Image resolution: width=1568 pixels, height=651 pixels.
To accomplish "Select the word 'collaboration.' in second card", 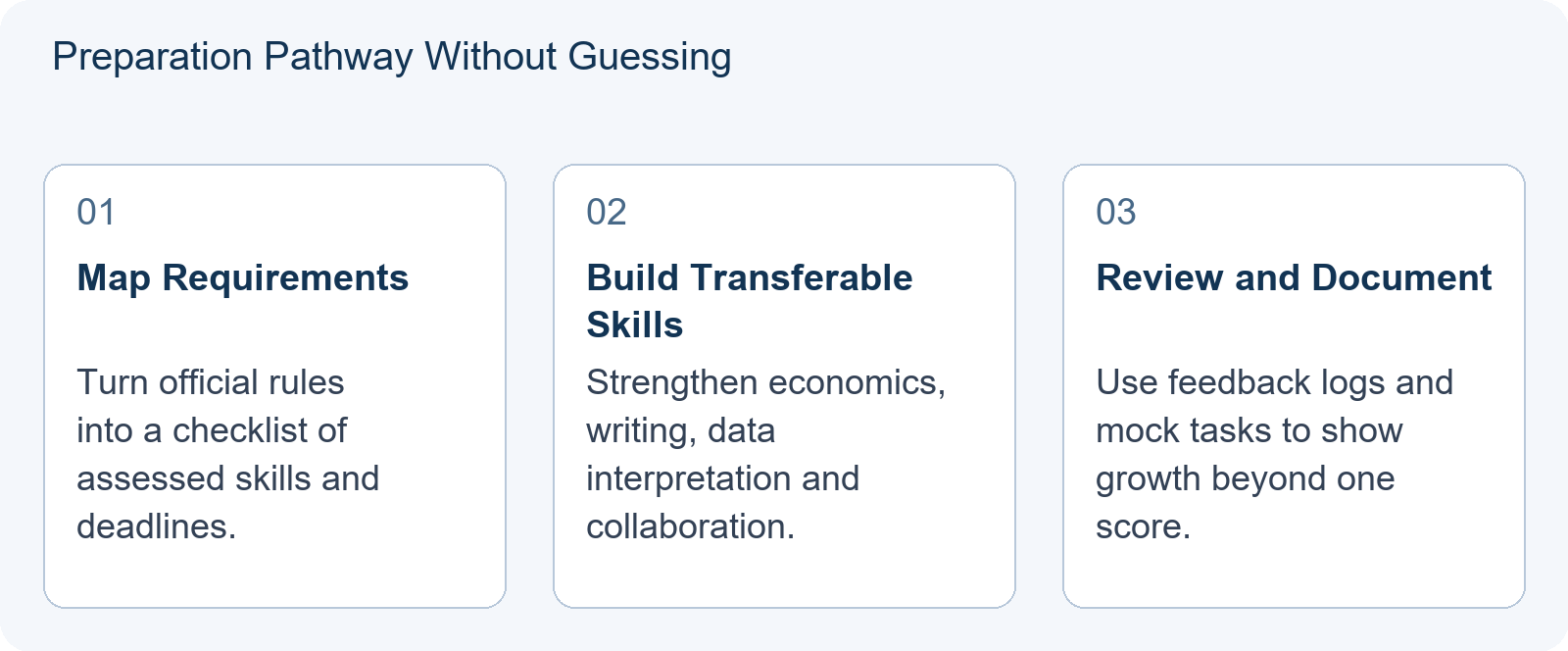I will [x=691, y=526].
